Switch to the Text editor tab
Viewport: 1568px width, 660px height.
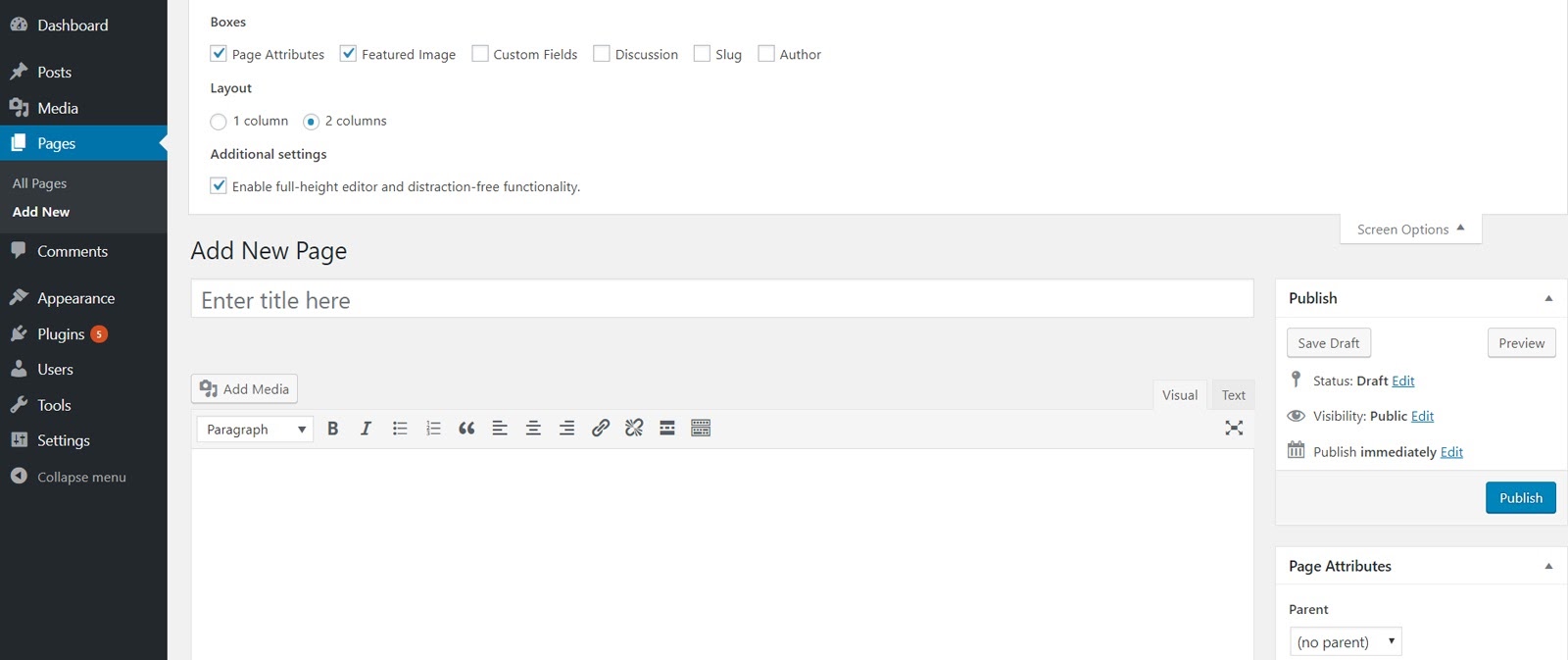(1234, 395)
